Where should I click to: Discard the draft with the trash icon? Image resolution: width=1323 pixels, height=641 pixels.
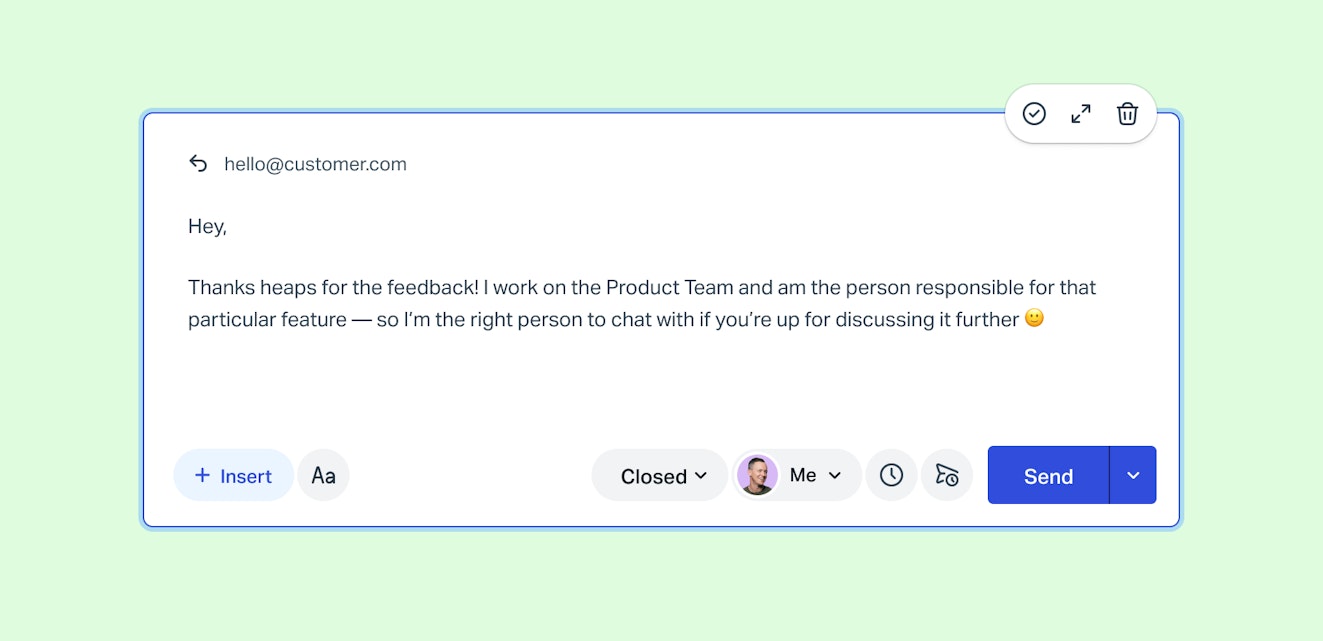click(1127, 114)
